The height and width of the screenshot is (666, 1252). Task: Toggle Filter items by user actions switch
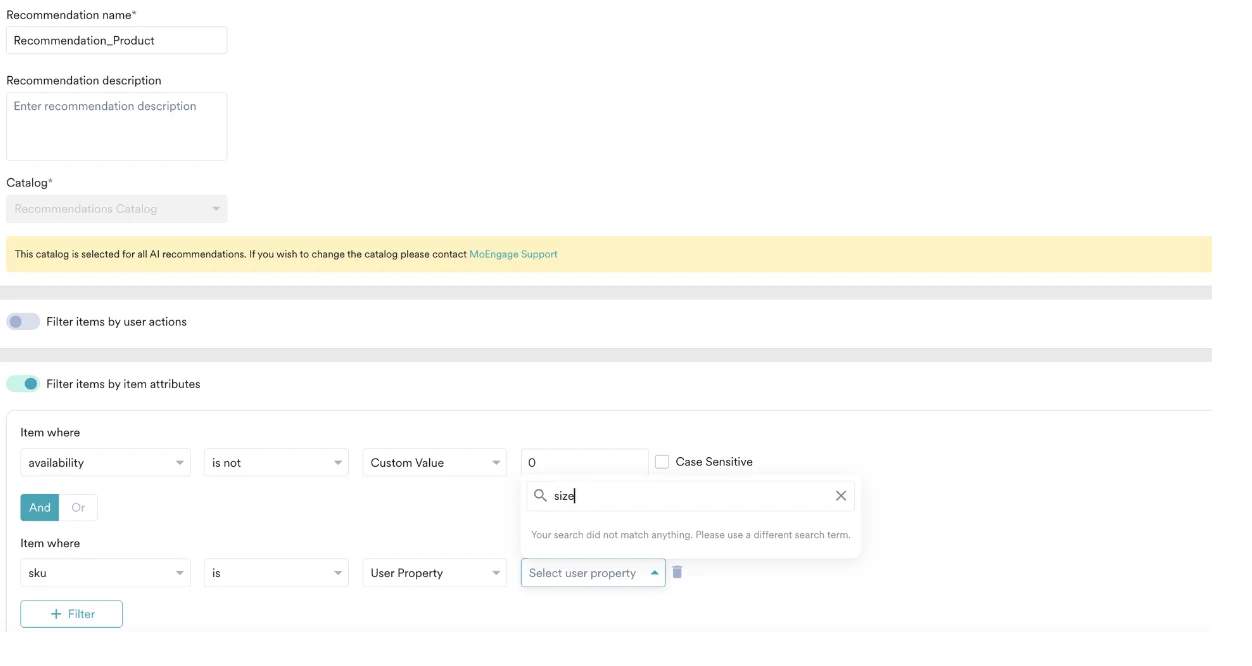click(x=23, y=322)
